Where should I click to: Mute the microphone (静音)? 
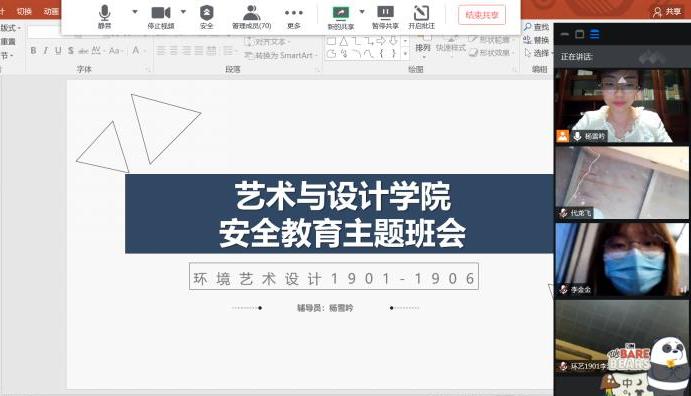104,17
